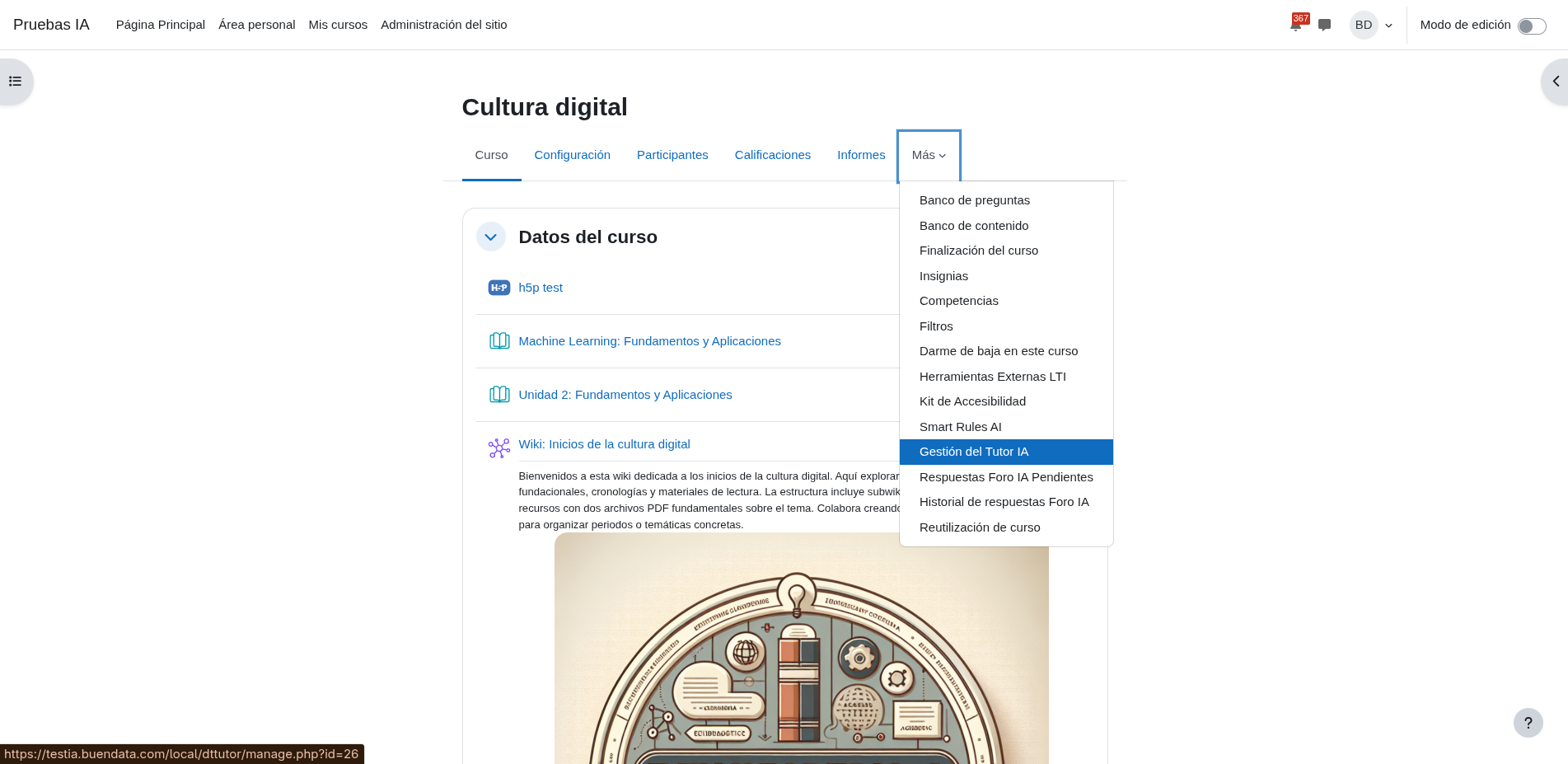
Task: Open the Más dropdown menu
Action: pos(928,155)
